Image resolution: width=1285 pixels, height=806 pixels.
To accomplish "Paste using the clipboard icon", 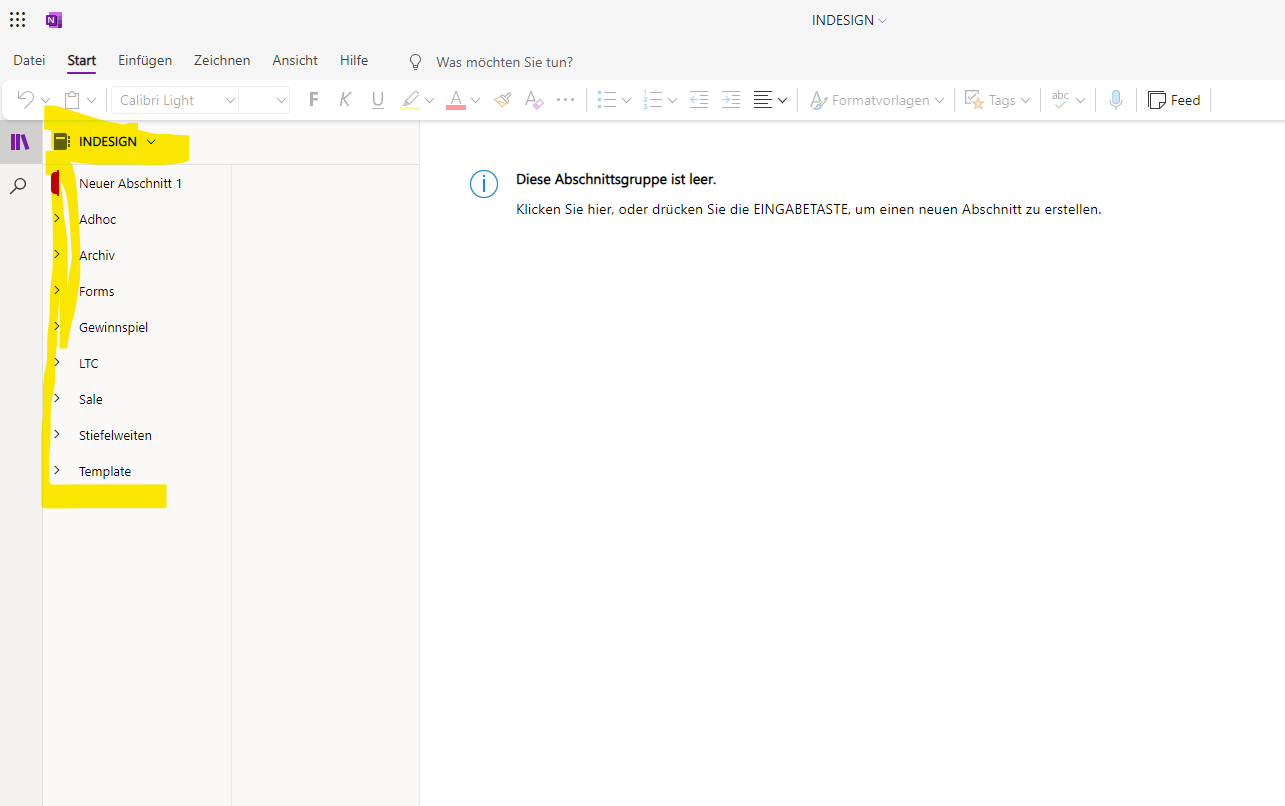I will [x=72, y=100].
